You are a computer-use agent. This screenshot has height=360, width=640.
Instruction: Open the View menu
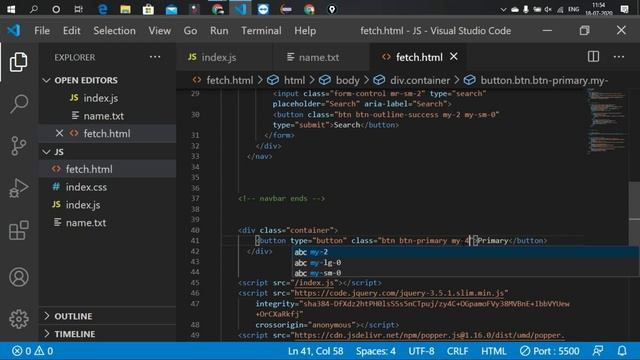[160, 31]
